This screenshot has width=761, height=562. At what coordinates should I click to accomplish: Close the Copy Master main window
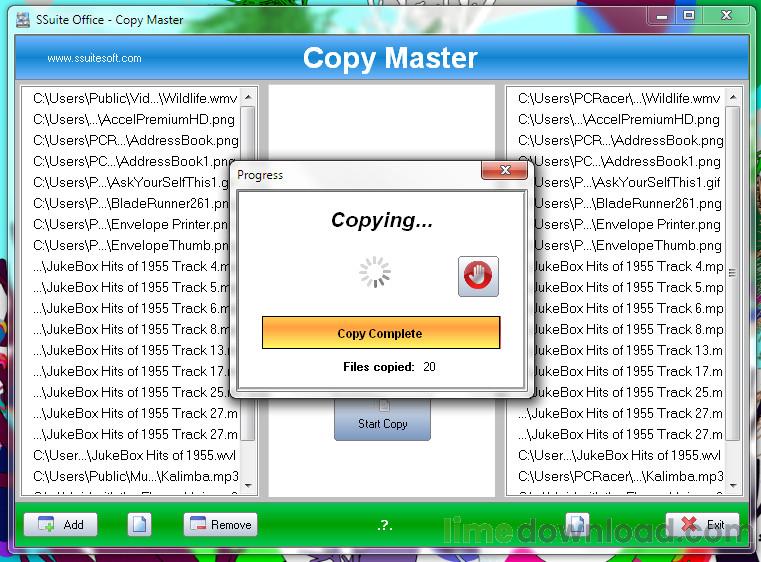click(x=726, y=16)
